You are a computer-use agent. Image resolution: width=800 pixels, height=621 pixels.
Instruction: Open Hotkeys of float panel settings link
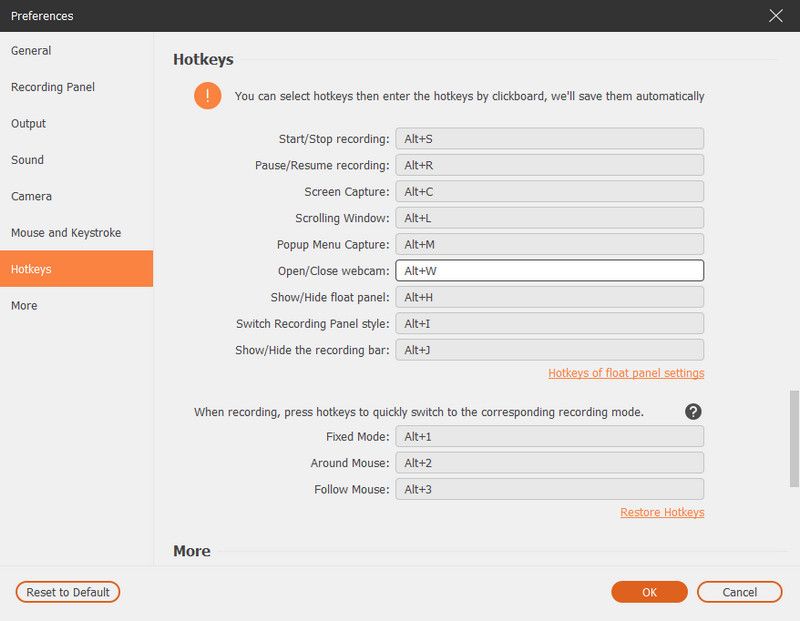pos(626,373)
